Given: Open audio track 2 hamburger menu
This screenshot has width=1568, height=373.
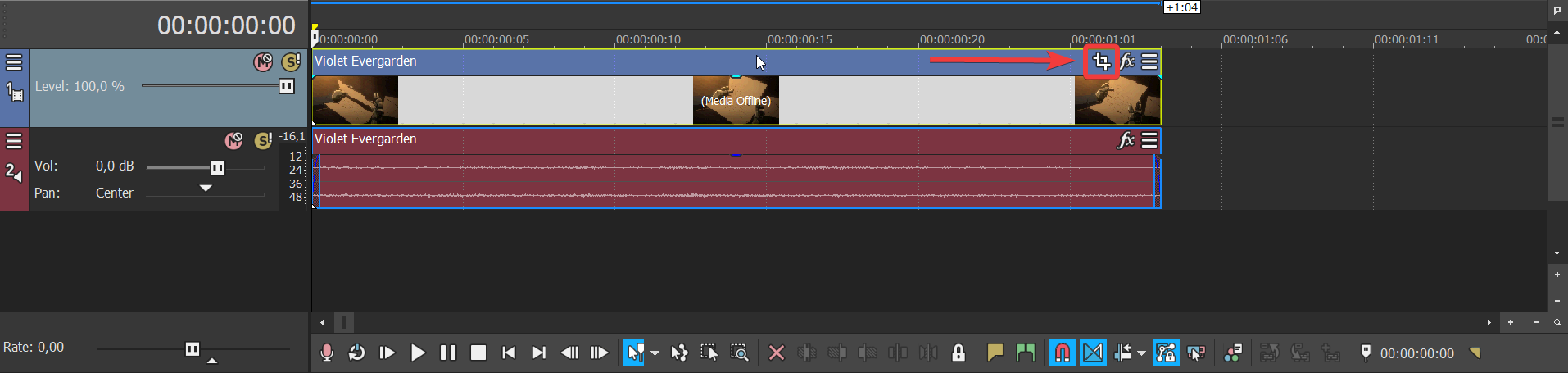Looking at the screenshot, I should pos(14,141).
